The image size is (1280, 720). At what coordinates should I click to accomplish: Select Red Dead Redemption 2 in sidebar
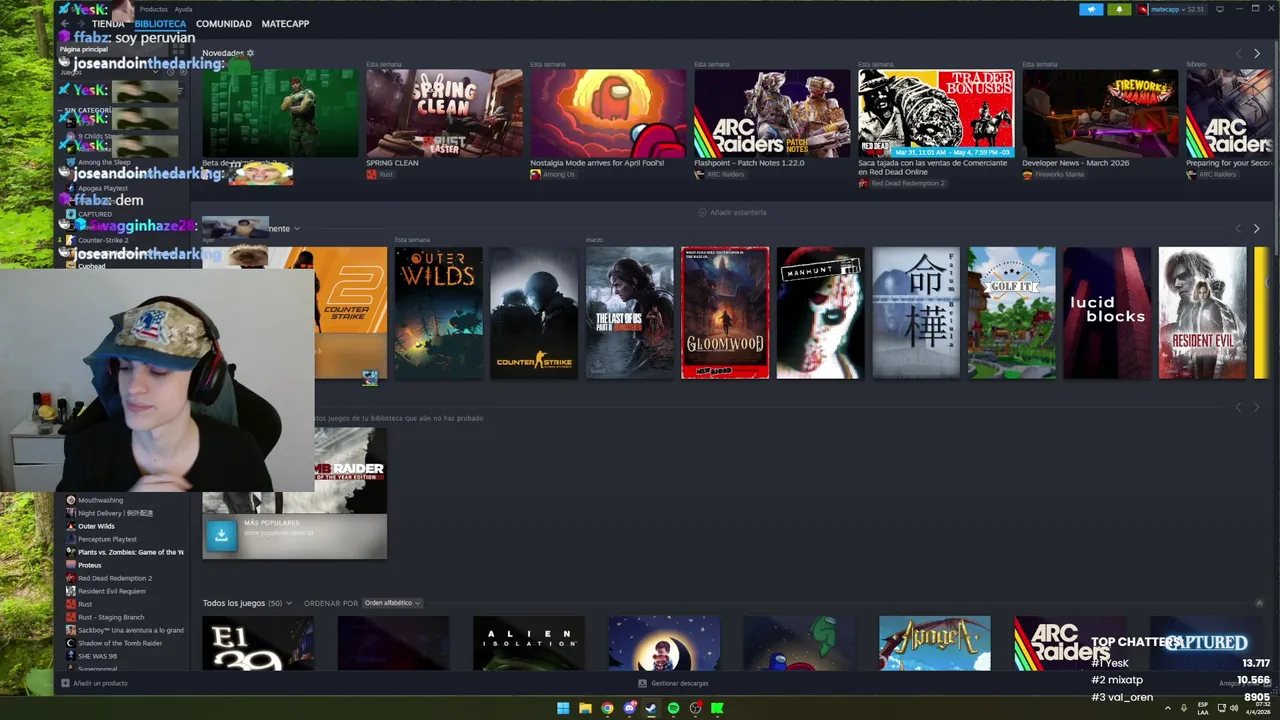(x=115, y=578)
